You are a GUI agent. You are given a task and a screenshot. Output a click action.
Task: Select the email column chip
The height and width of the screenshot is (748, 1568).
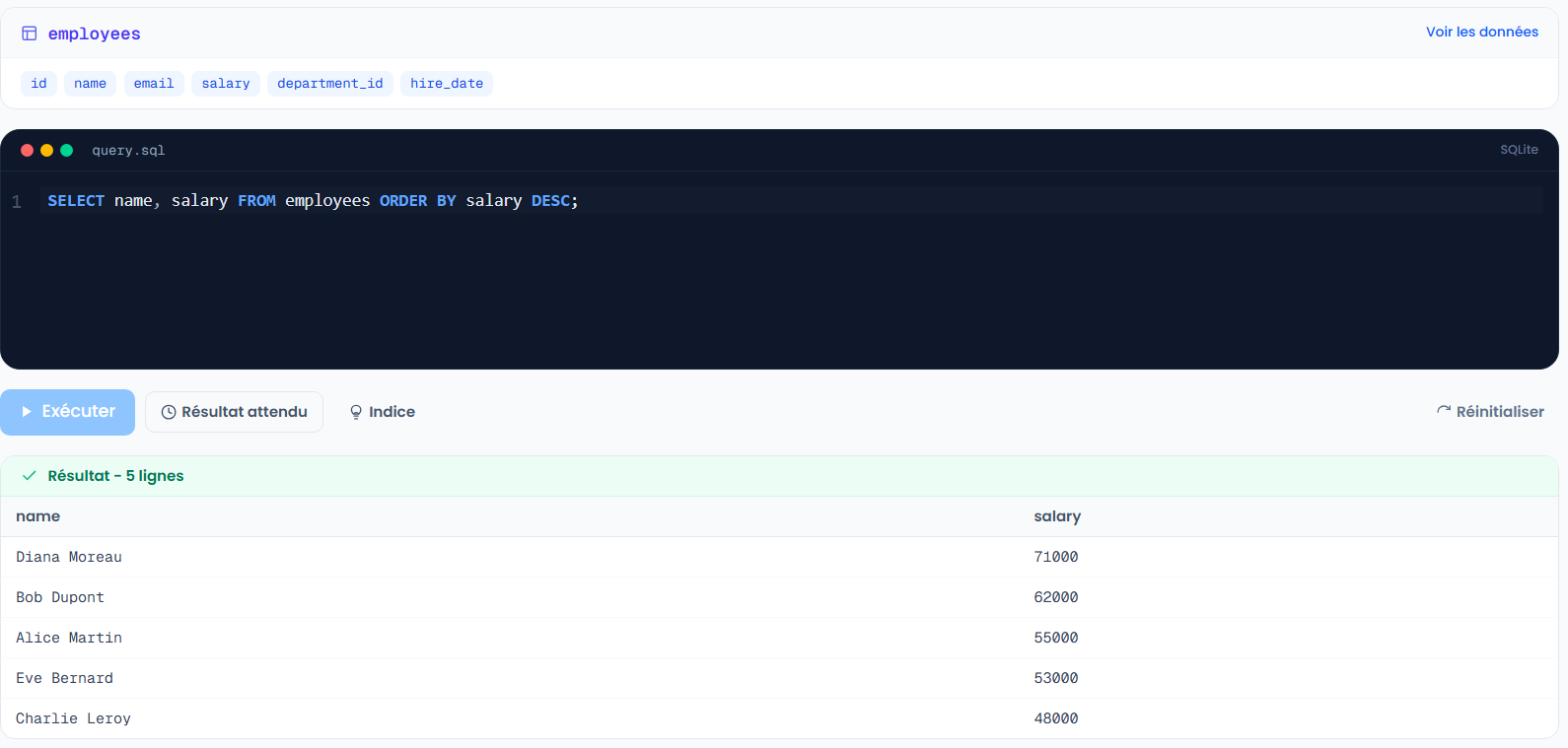point(154,84)
